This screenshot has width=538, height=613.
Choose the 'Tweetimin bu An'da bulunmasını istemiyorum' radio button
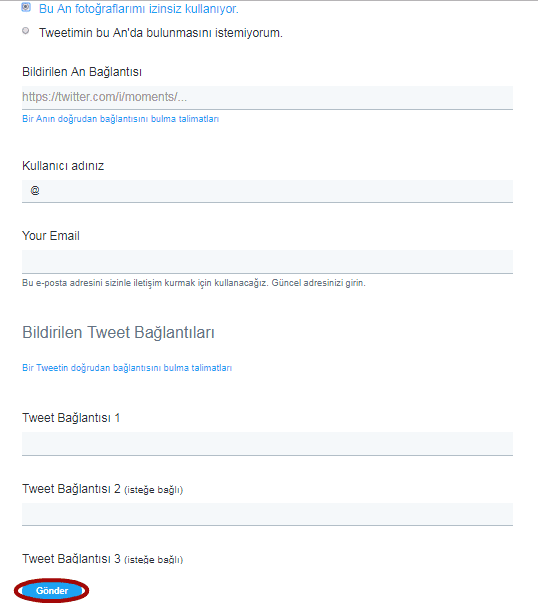click(26, 30)
